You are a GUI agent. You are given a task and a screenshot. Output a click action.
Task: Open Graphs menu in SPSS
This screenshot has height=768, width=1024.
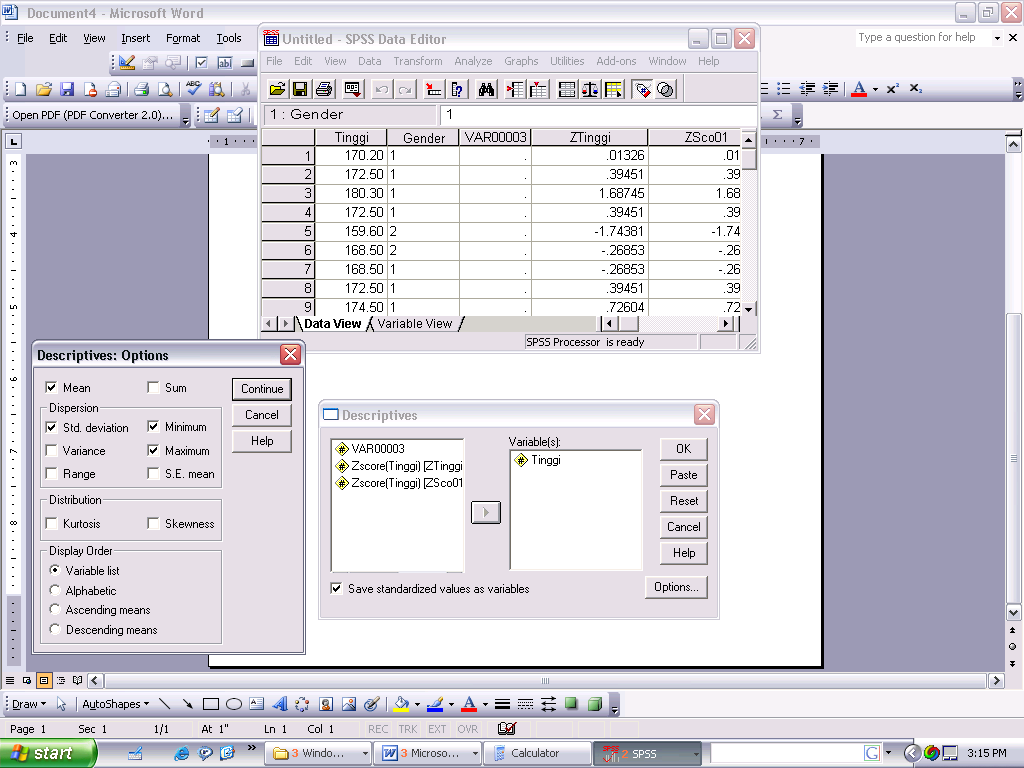coord(521,61)
